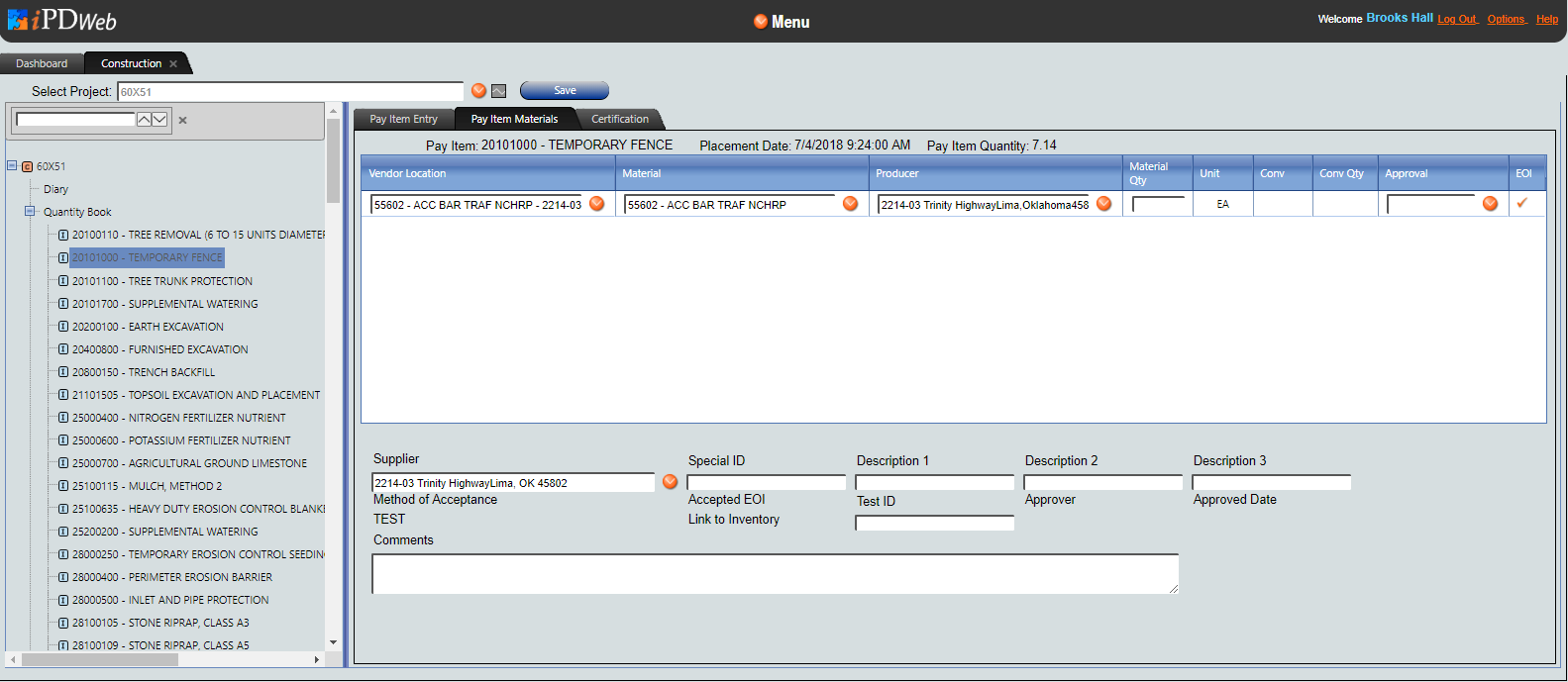
Task: Click the chart icon beside Select Project
Action: [499, 91]
